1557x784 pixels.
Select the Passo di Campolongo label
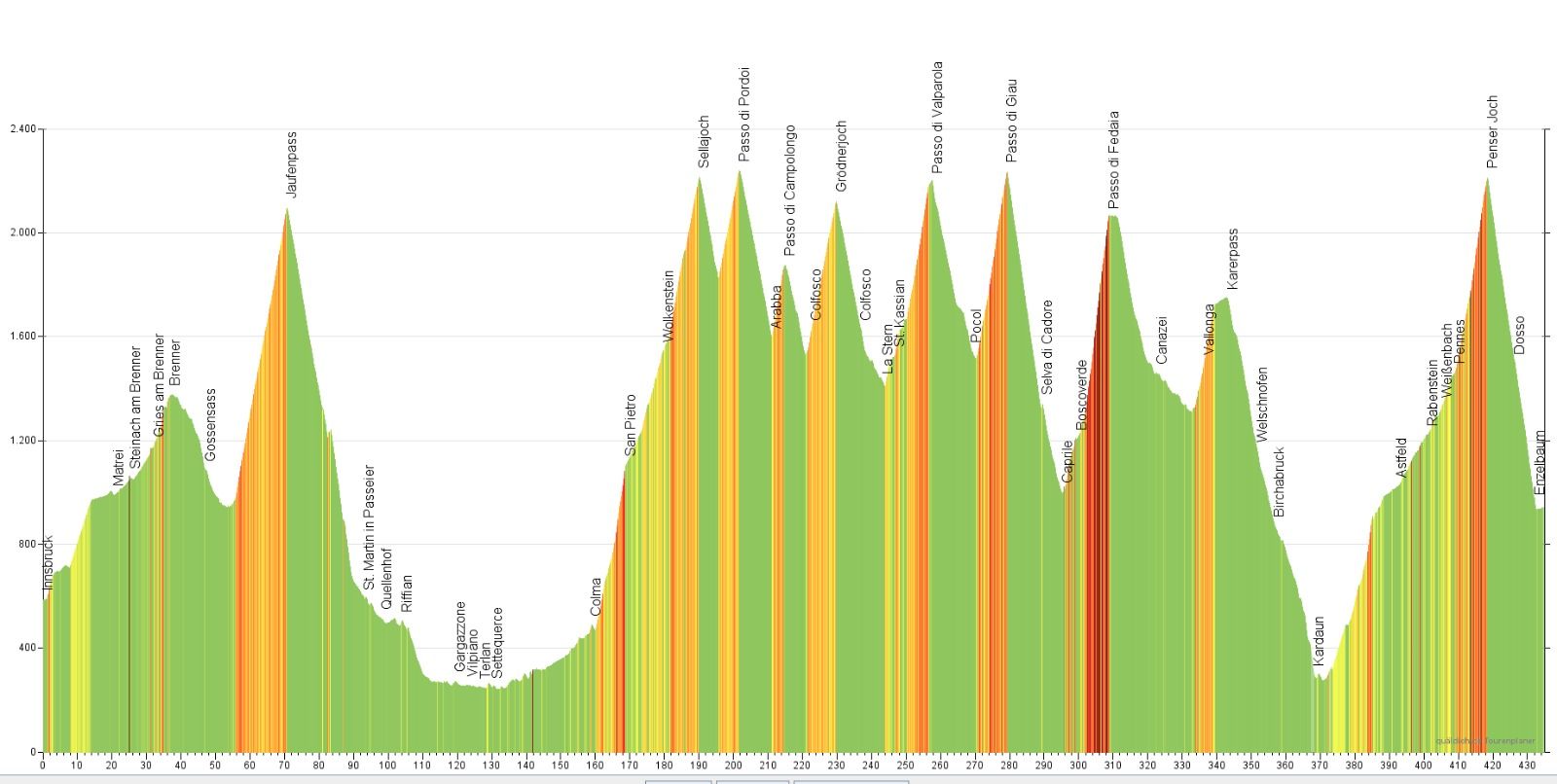tap(790, 190)
